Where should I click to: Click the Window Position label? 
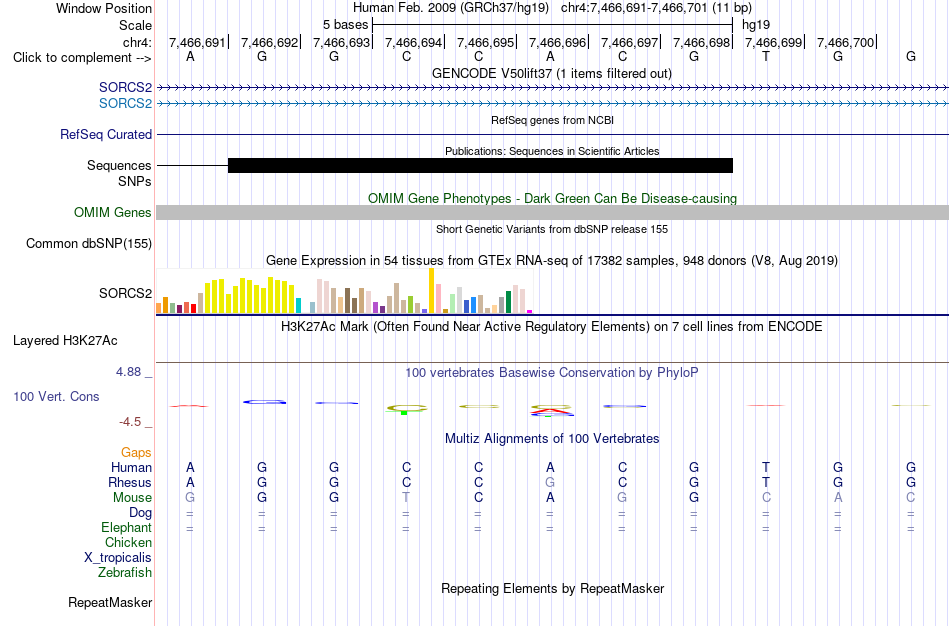coord(104,8)
